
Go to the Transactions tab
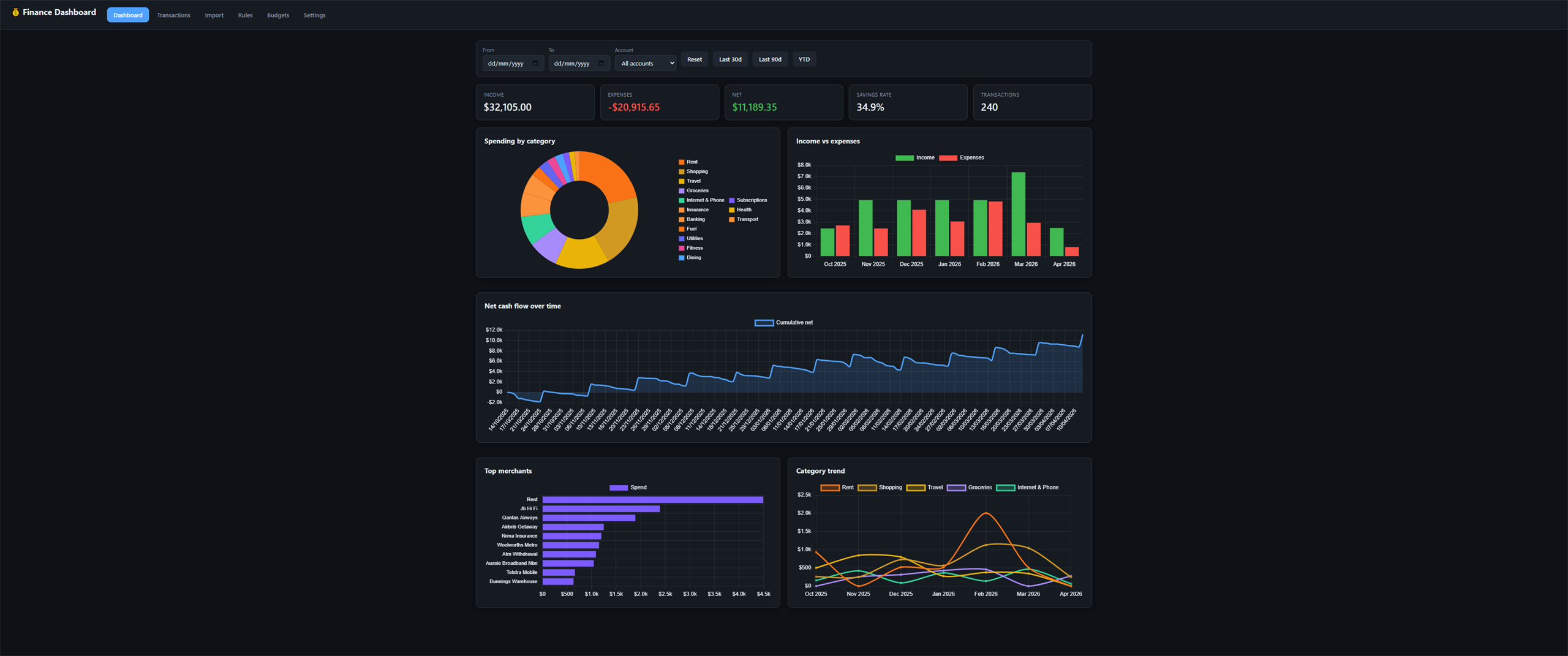click(x=173, y=15)
